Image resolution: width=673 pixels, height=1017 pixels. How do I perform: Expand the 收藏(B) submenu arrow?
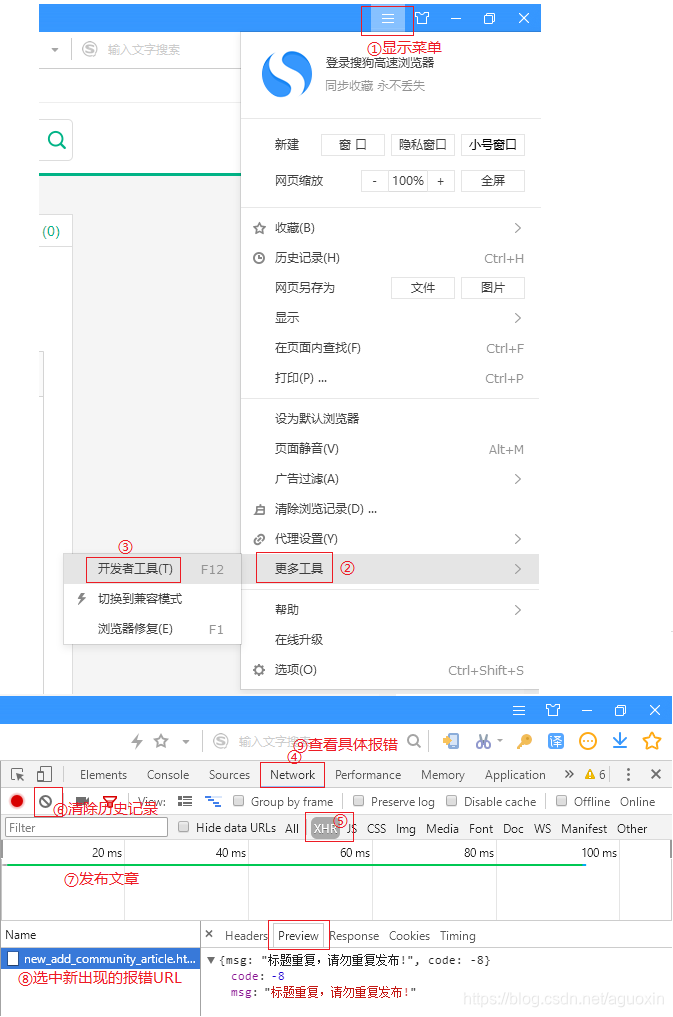[x=517, y=228]
